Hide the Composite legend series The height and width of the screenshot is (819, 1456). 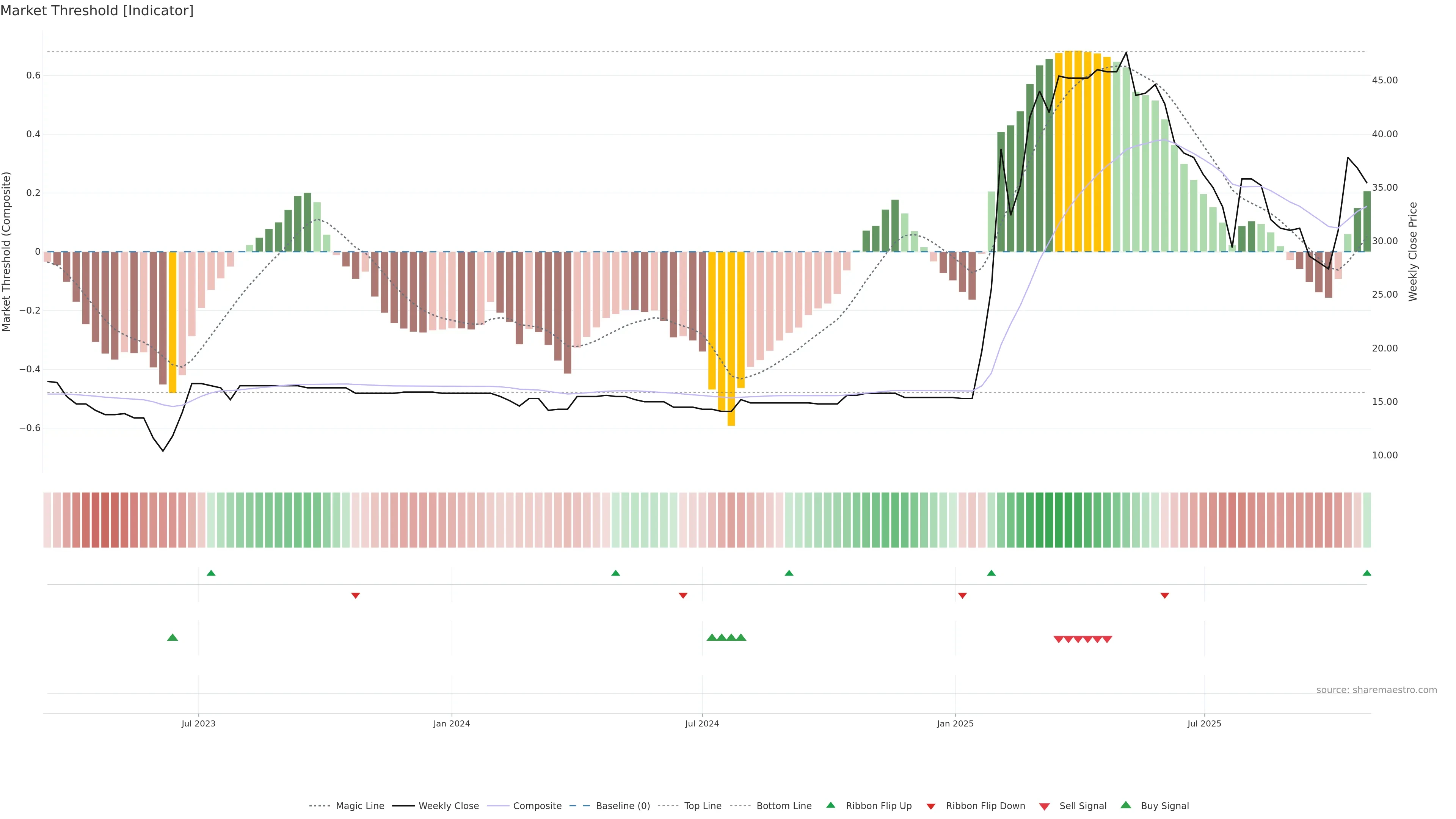pos(537,805)
